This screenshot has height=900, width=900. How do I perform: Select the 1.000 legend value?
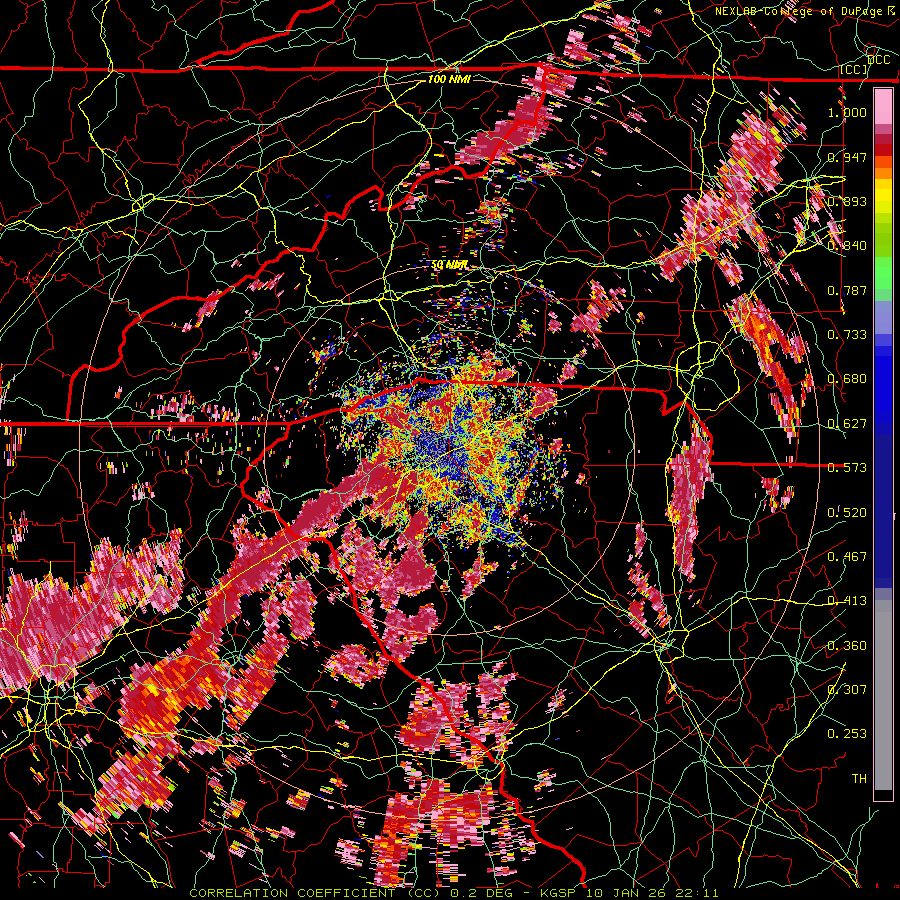pos(847,112)
